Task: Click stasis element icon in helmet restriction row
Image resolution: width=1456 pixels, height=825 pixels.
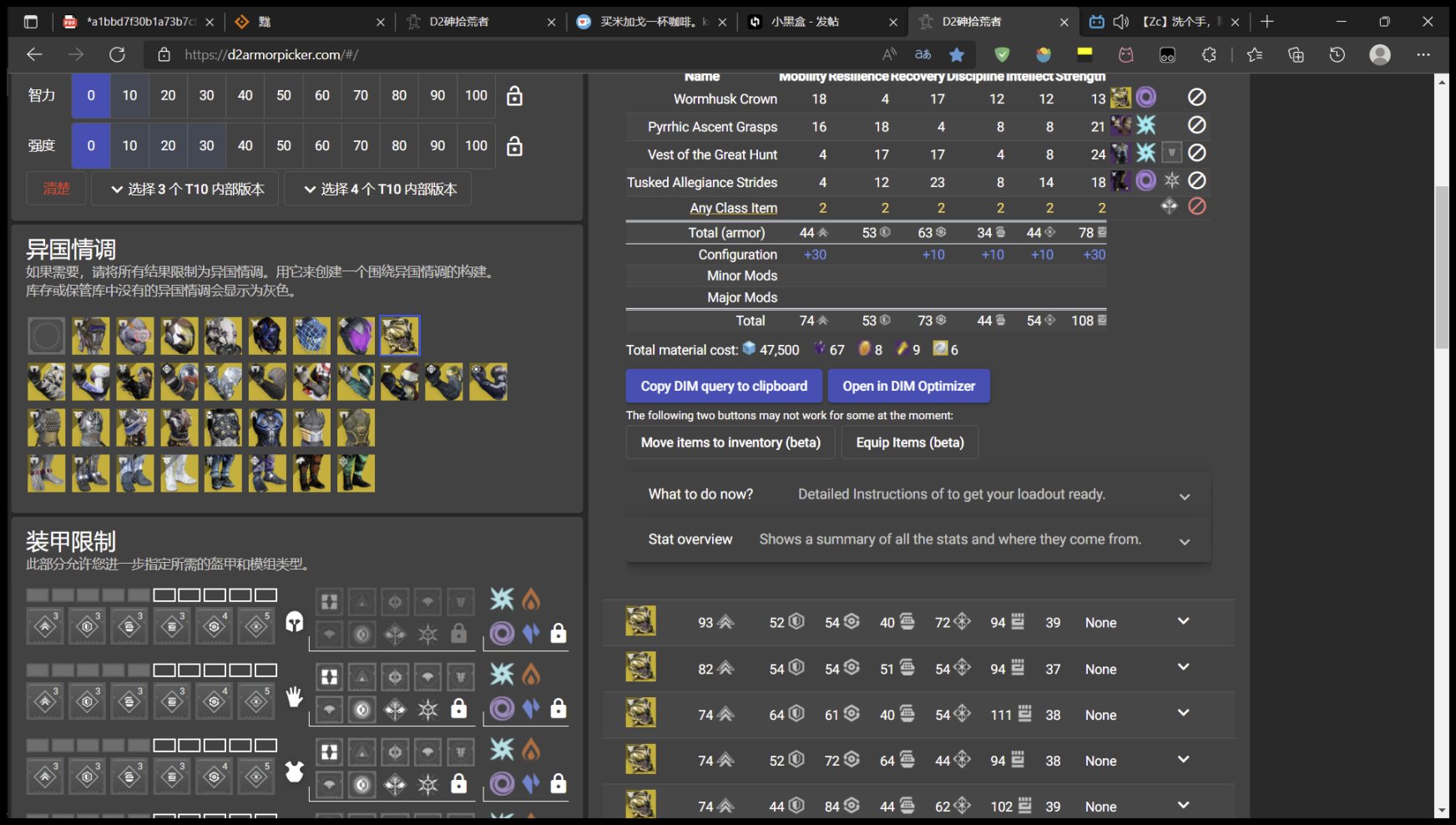Action: click(x=502, y=599)
